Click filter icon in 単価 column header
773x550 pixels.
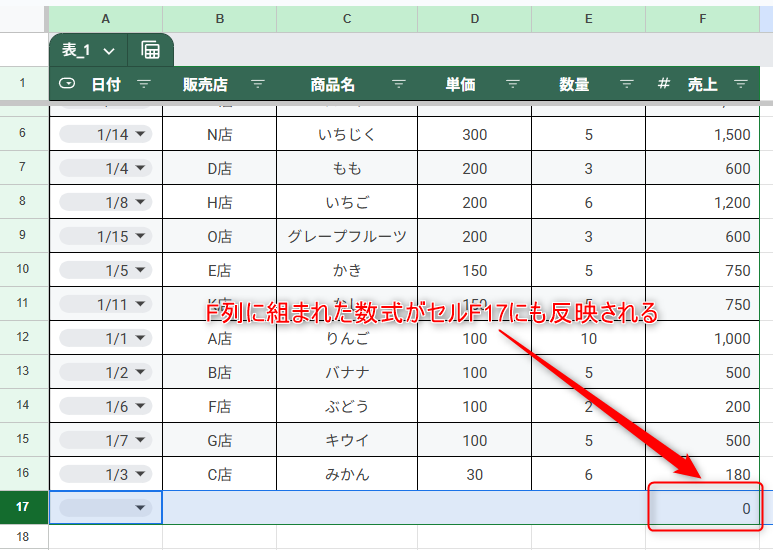[513, 85]
